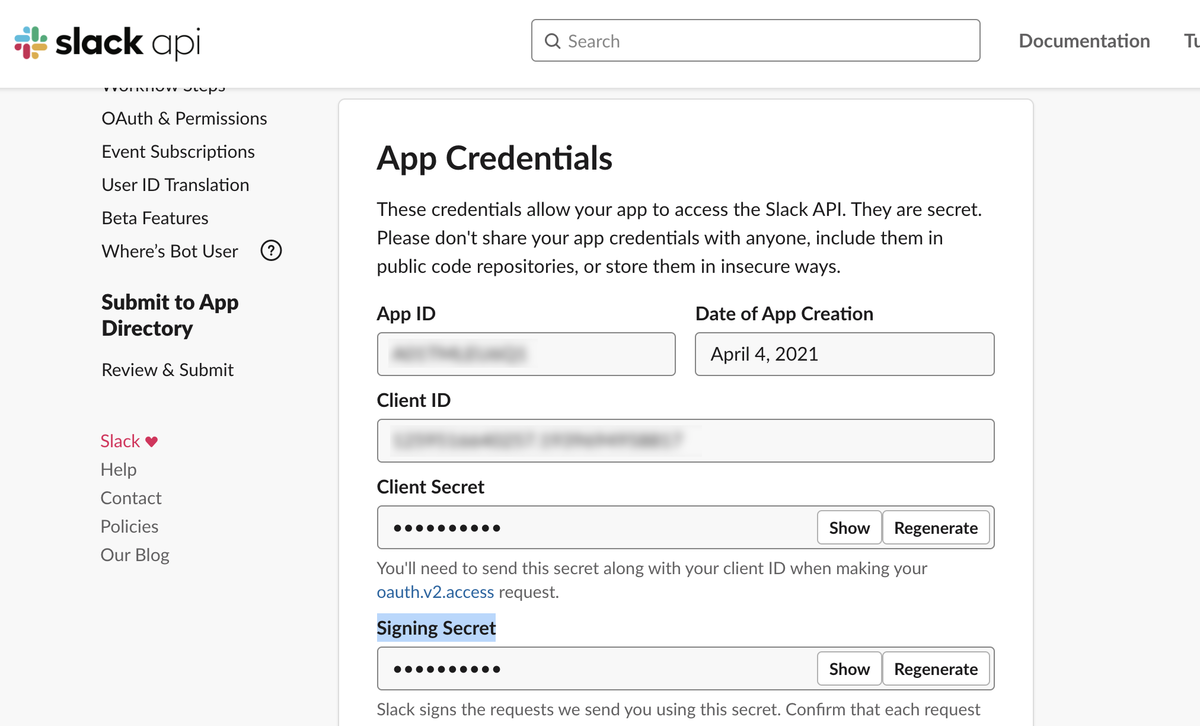Open the Contact link
Screen dimensions: 1200x726
point(130,498)
